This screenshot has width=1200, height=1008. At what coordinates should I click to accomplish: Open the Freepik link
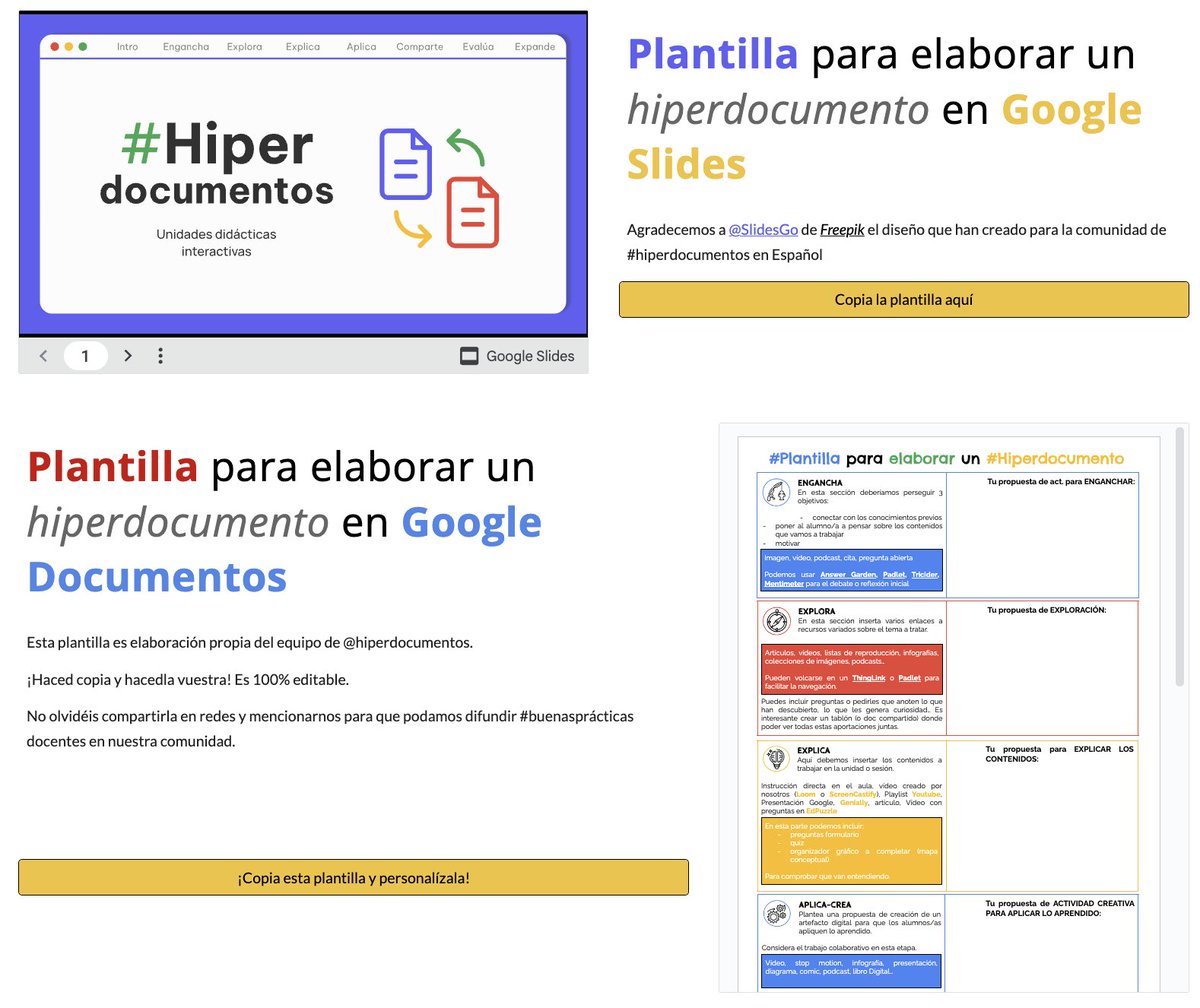842,230
